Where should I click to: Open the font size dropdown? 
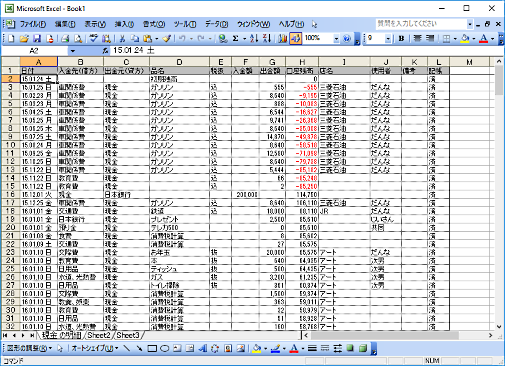(x=388, y=39)
